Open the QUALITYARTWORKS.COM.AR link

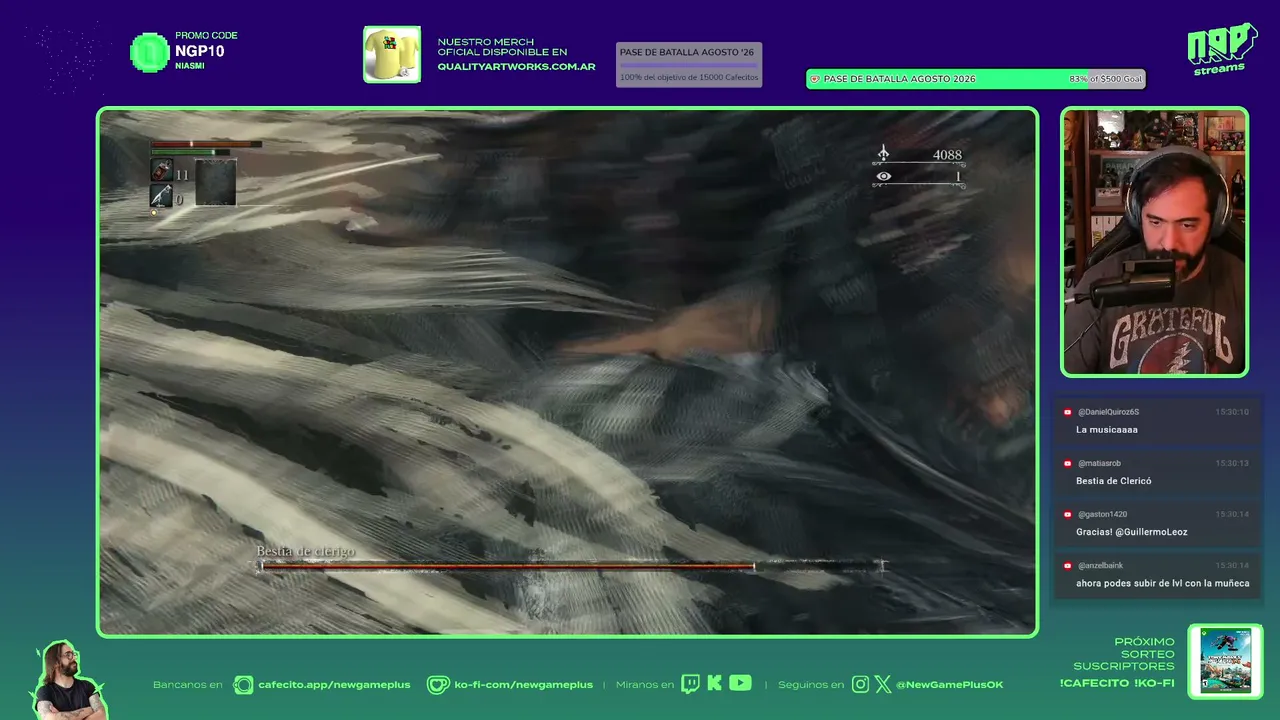coord(516,67)
